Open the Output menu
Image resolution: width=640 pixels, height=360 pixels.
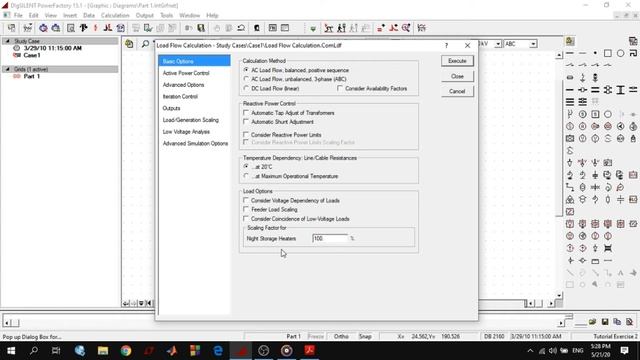coord(144,15)
